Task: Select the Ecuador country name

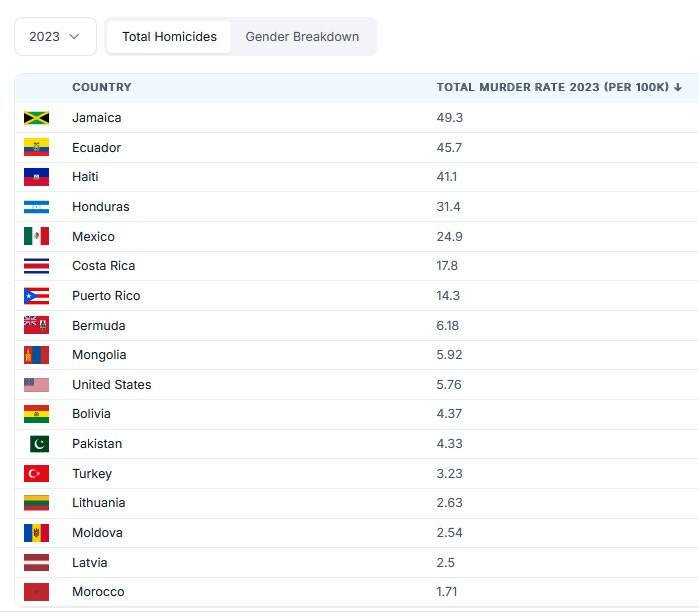Action: (97, 148)
